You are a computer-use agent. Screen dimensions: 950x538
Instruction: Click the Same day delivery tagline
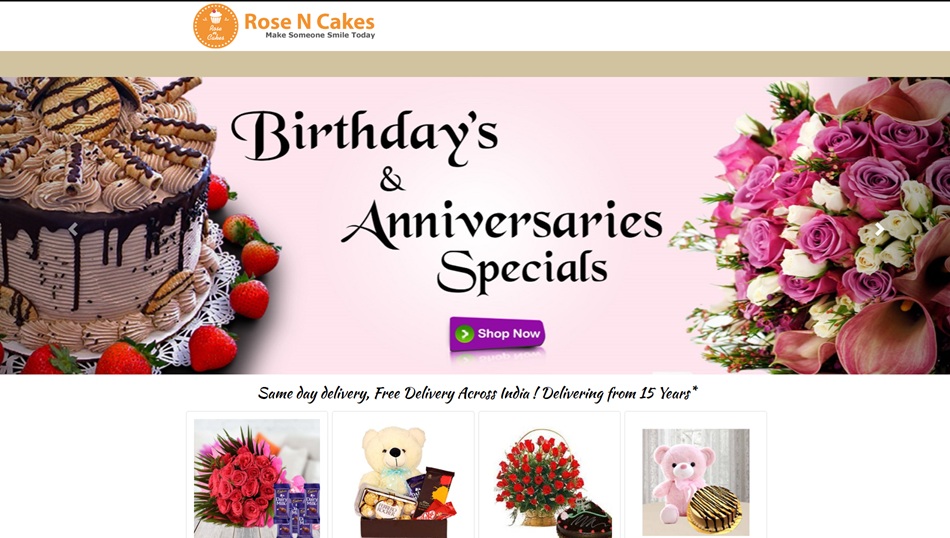pyautogui.click(x=477, y=394)
